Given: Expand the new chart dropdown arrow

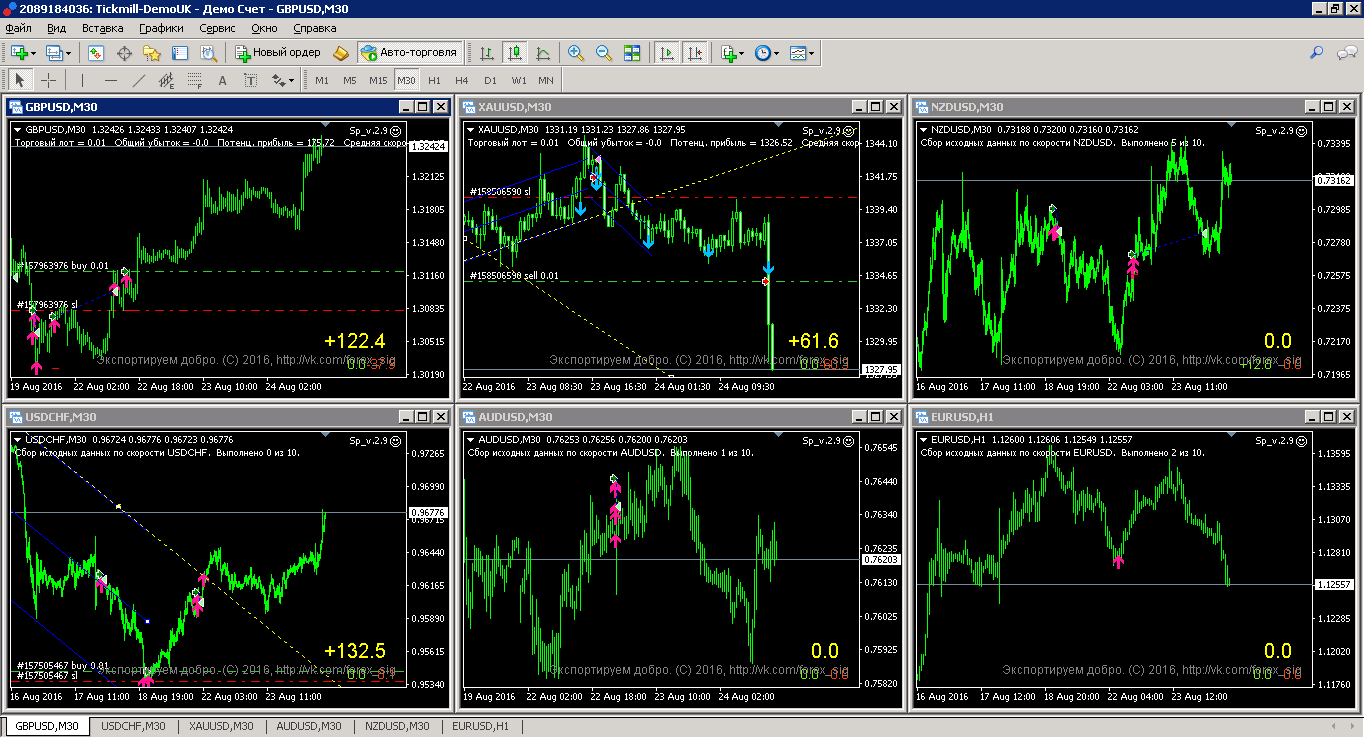Looking at the screenshot, I should tap(34, 53).
